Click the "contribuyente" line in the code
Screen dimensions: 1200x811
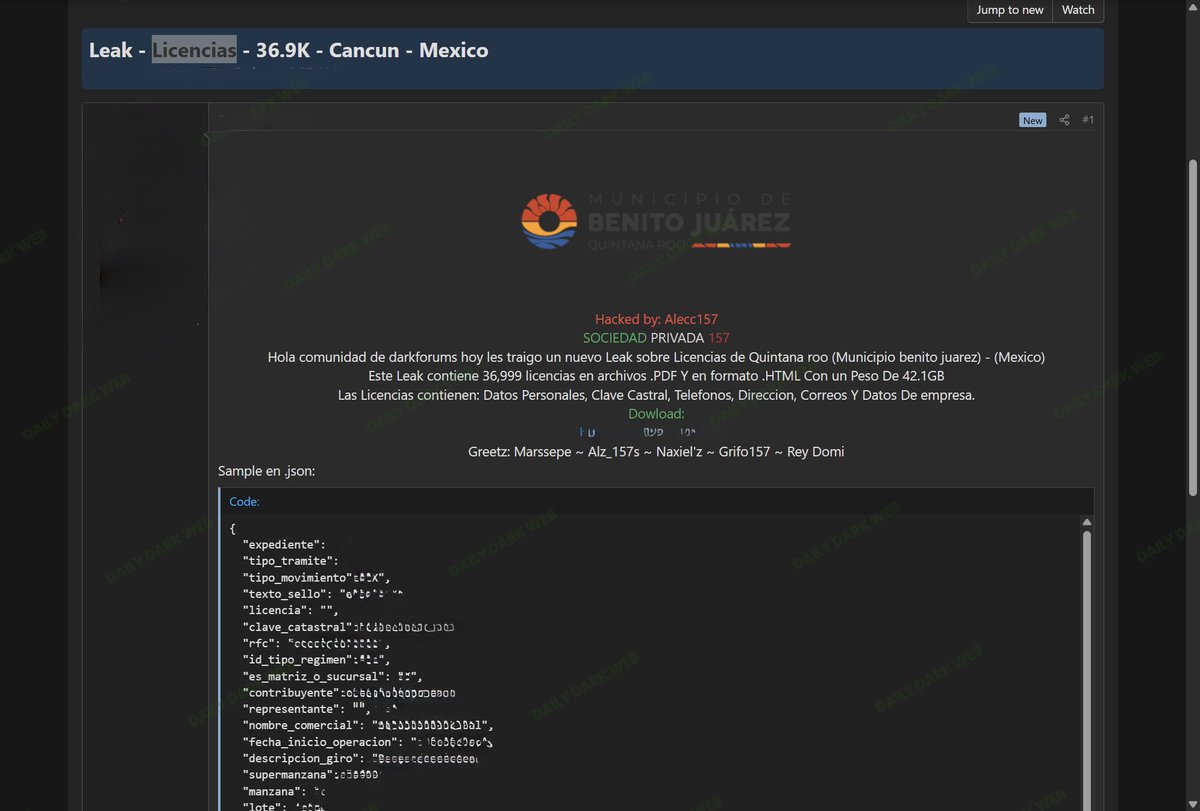[349, 692]
